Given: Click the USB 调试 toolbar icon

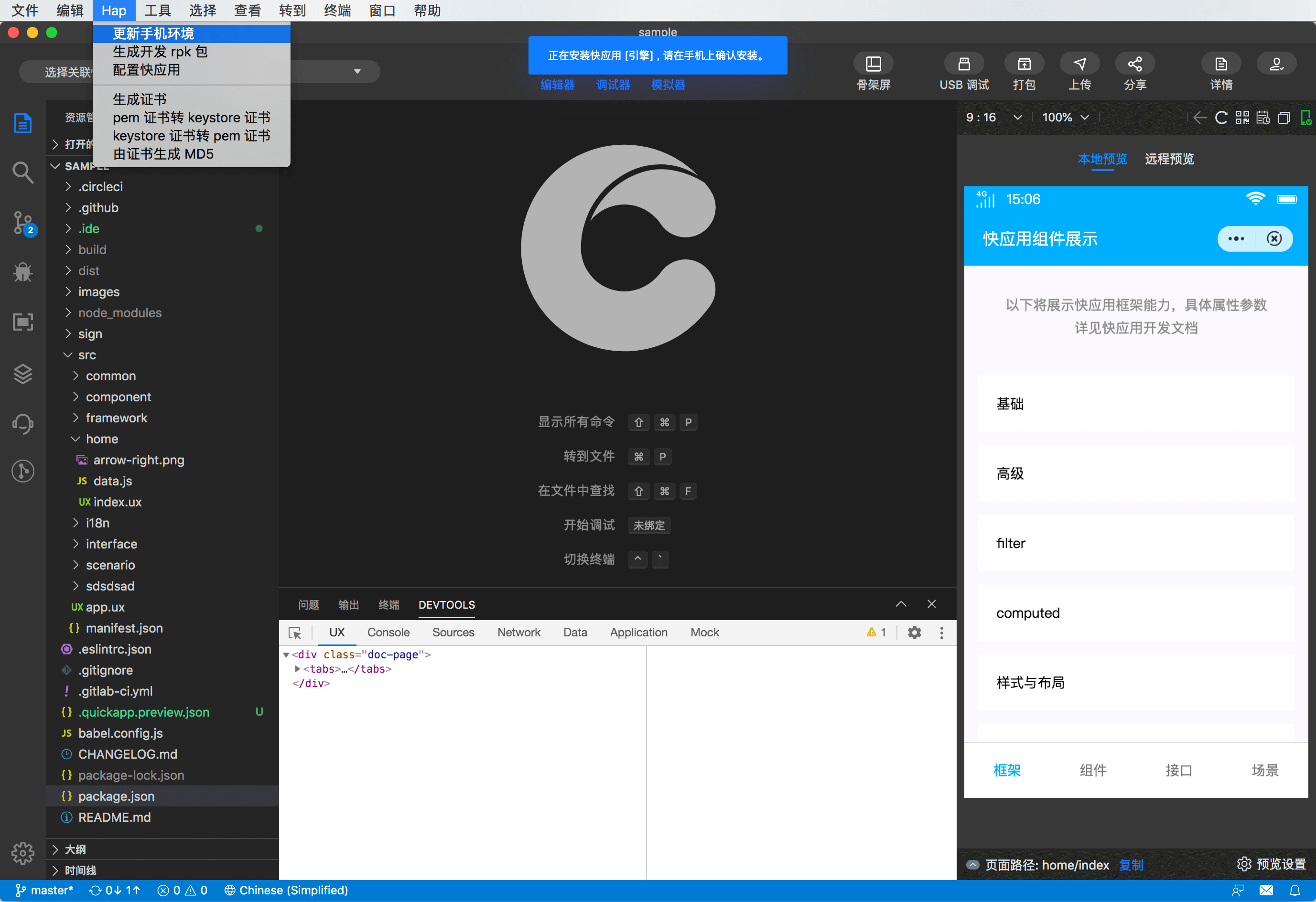Looking at the screenshot, I should point(964,64).
